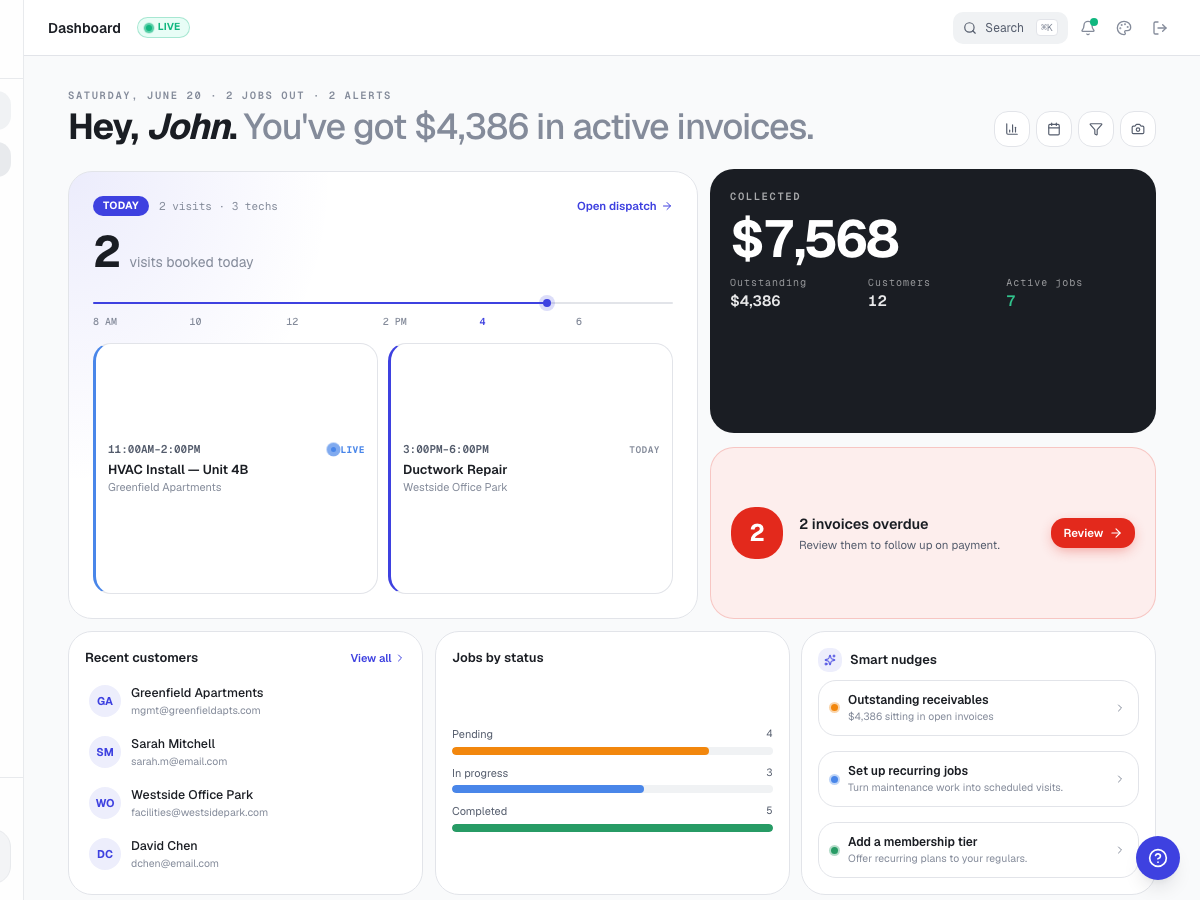The height and width of the screenshot is (900, 1200).
Task: Open the Ductwork Repair job card
Action: coord(530,468)
